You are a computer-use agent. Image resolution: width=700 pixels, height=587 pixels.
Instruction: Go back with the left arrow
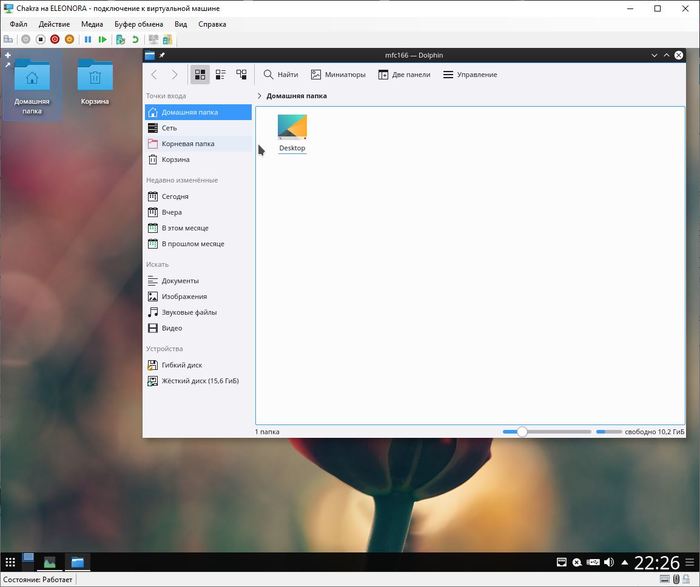[154, 74]
